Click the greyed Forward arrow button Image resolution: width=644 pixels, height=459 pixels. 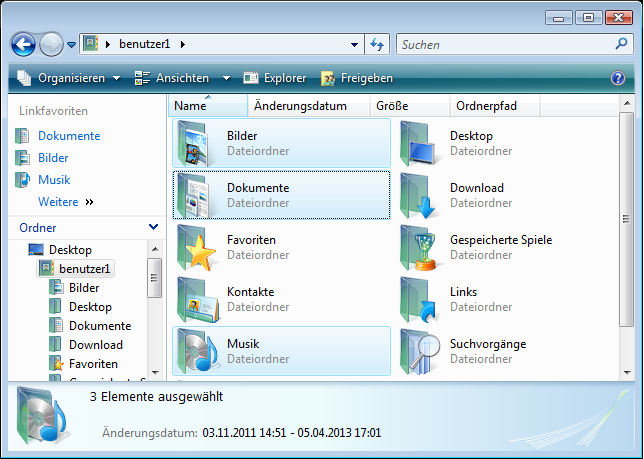tap(51, 44)
